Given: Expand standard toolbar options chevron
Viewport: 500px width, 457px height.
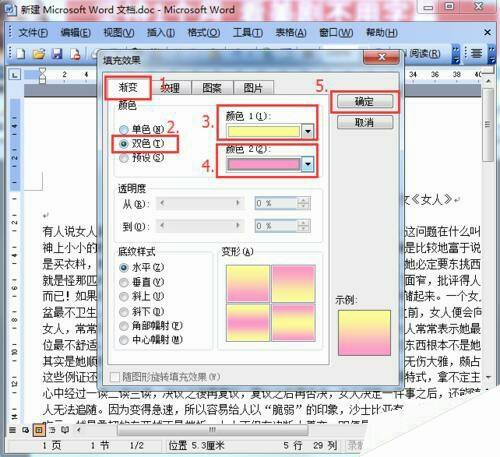Looking at the screenshot, I should point(456,54).
